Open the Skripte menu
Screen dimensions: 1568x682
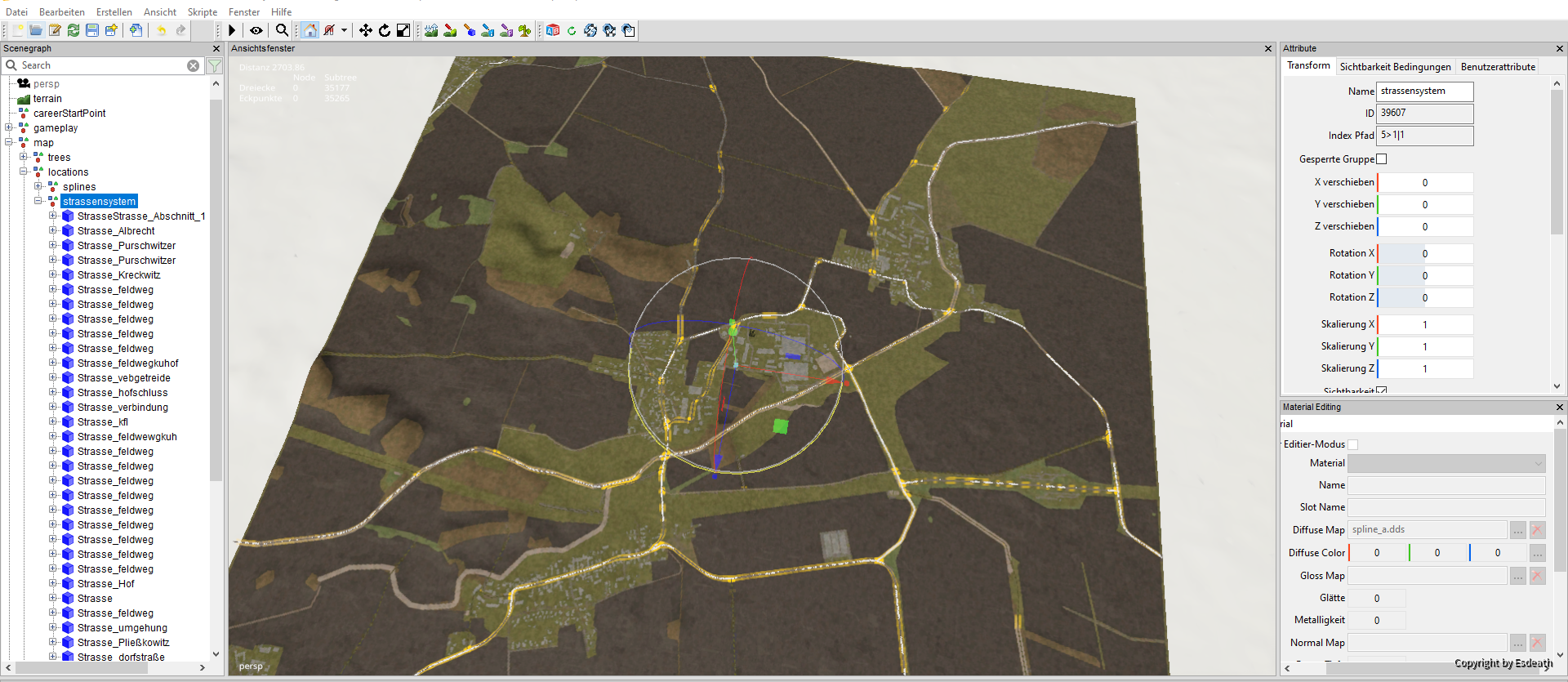203,12
